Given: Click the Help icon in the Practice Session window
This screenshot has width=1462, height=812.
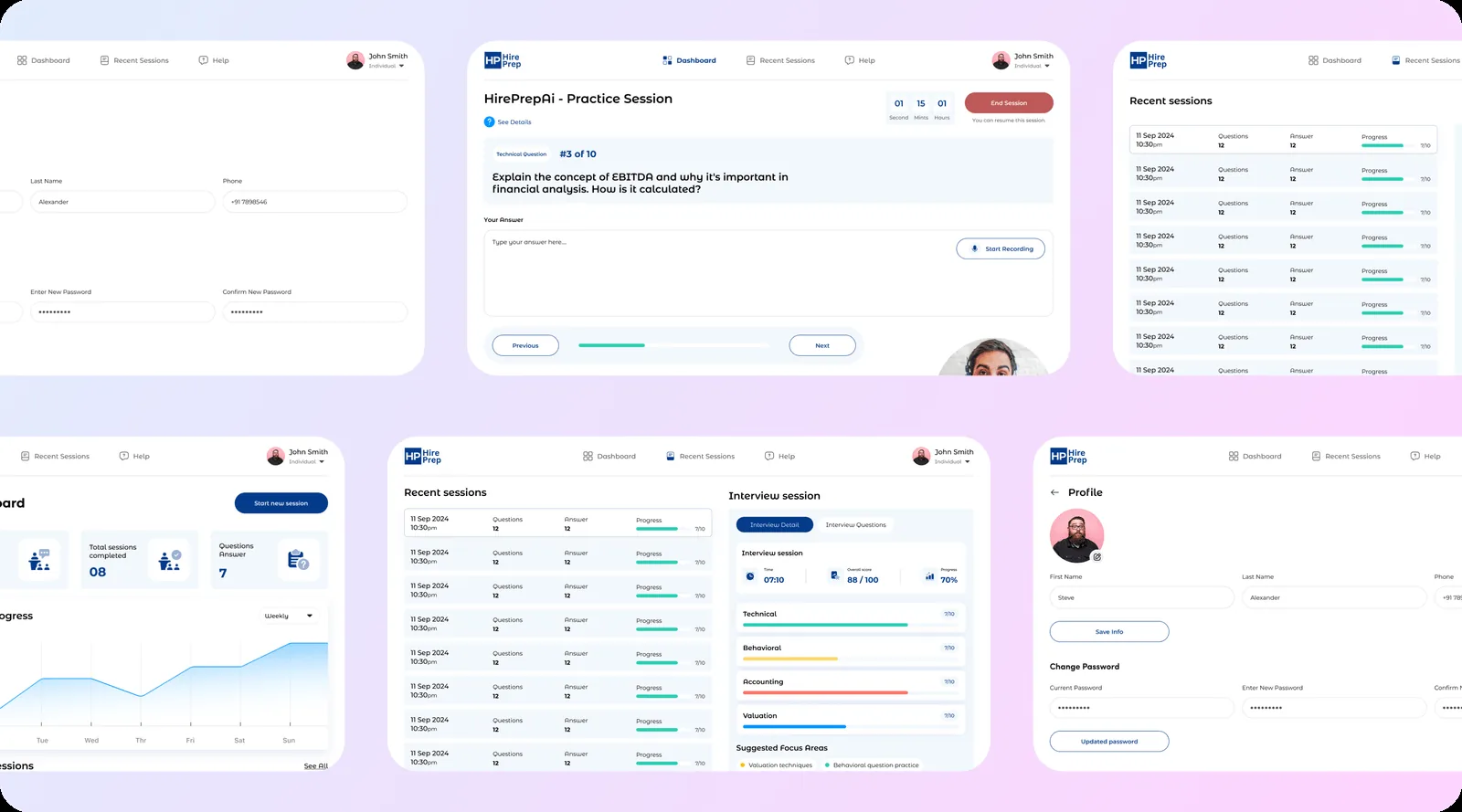Looking at the screenshot, I should [x=849, y=60].
